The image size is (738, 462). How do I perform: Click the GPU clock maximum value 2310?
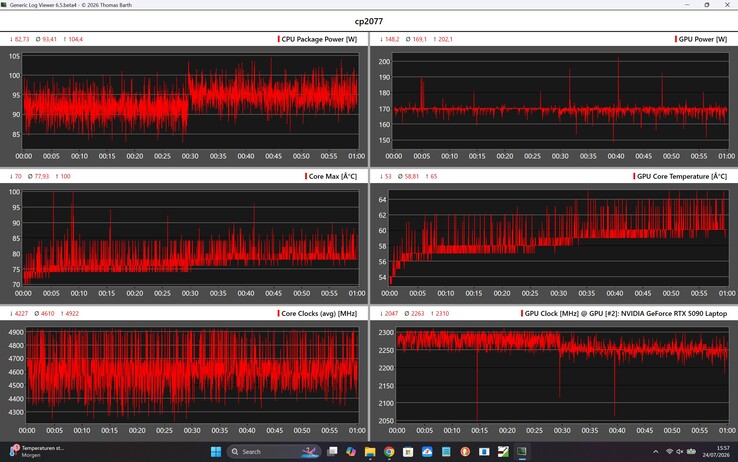click(x=442, y=313)
